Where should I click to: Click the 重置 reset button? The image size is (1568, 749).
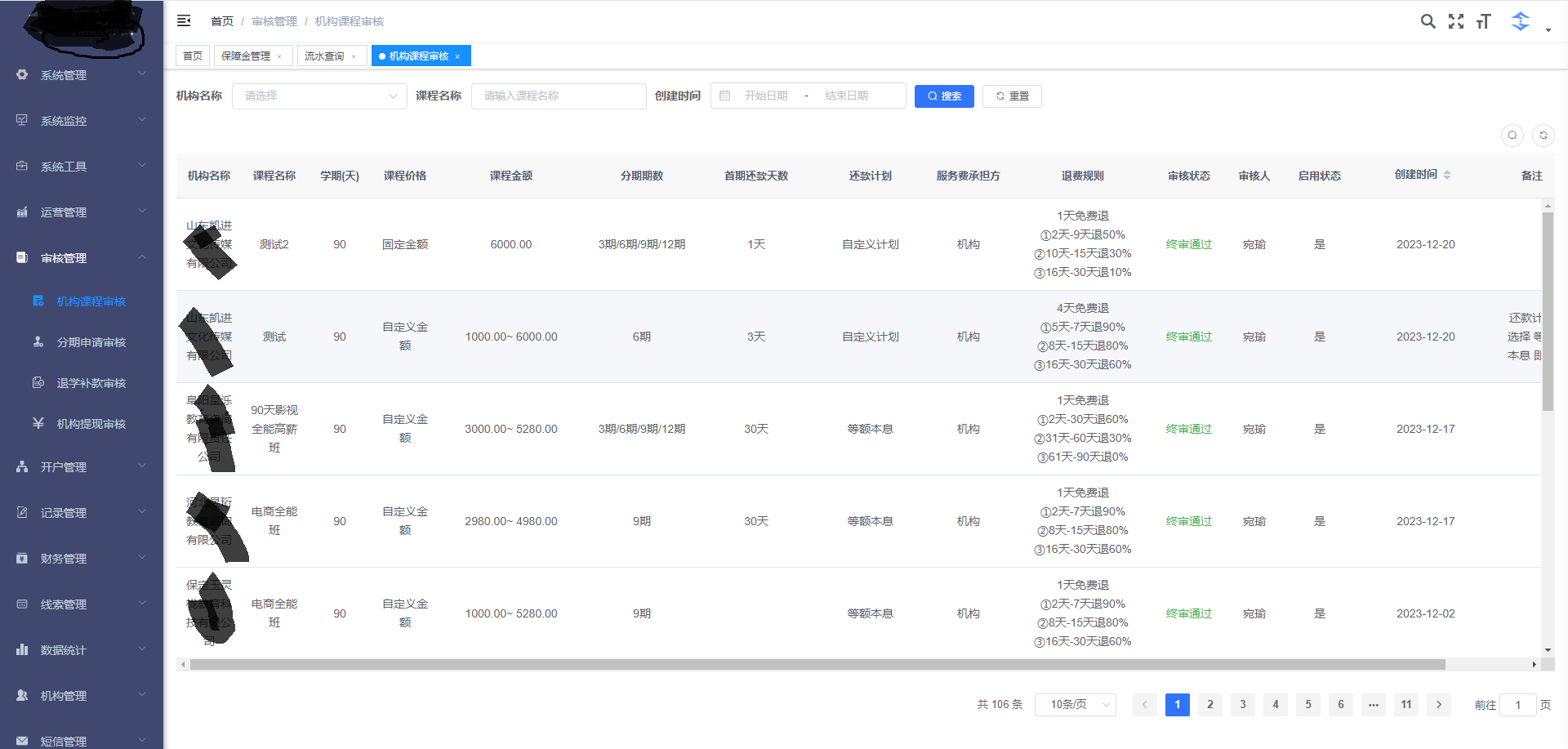coord(1012,96)
